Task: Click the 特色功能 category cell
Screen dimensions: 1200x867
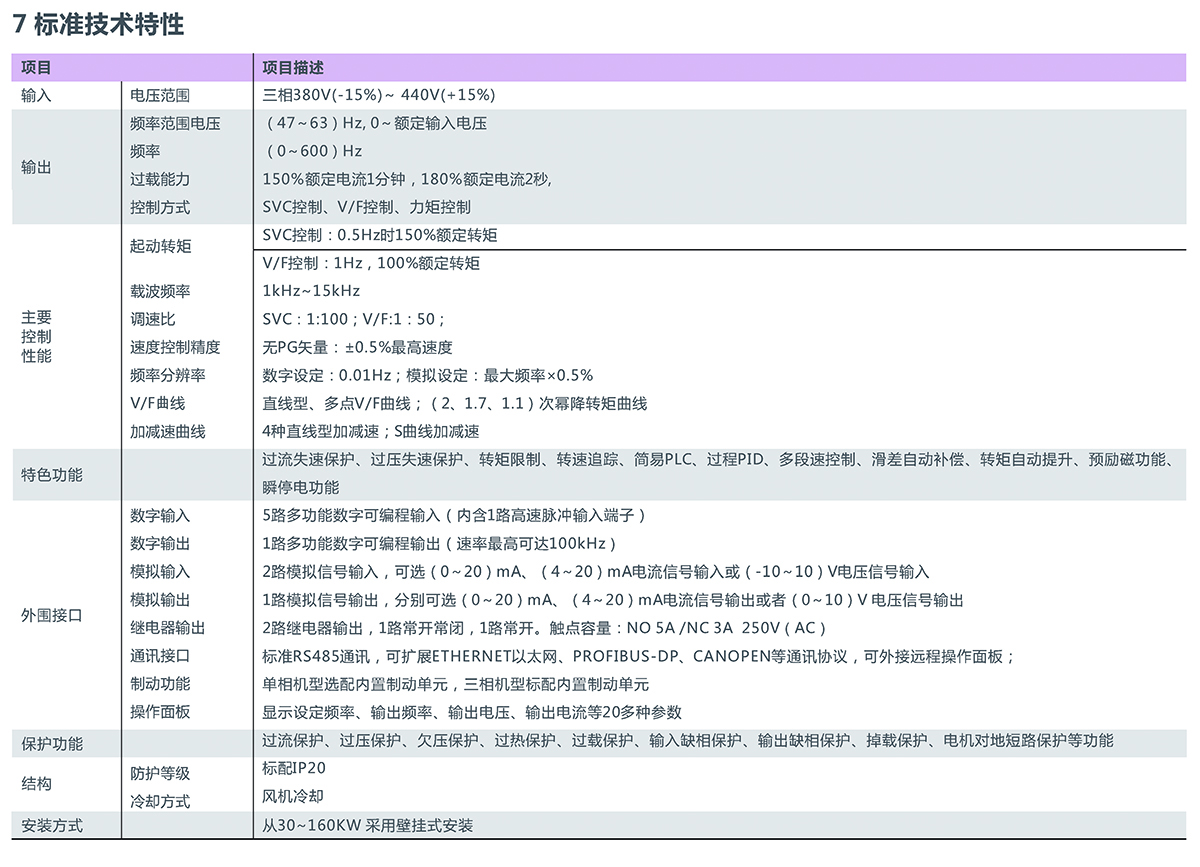Action: pyautogui.click(x=52, y=475)
